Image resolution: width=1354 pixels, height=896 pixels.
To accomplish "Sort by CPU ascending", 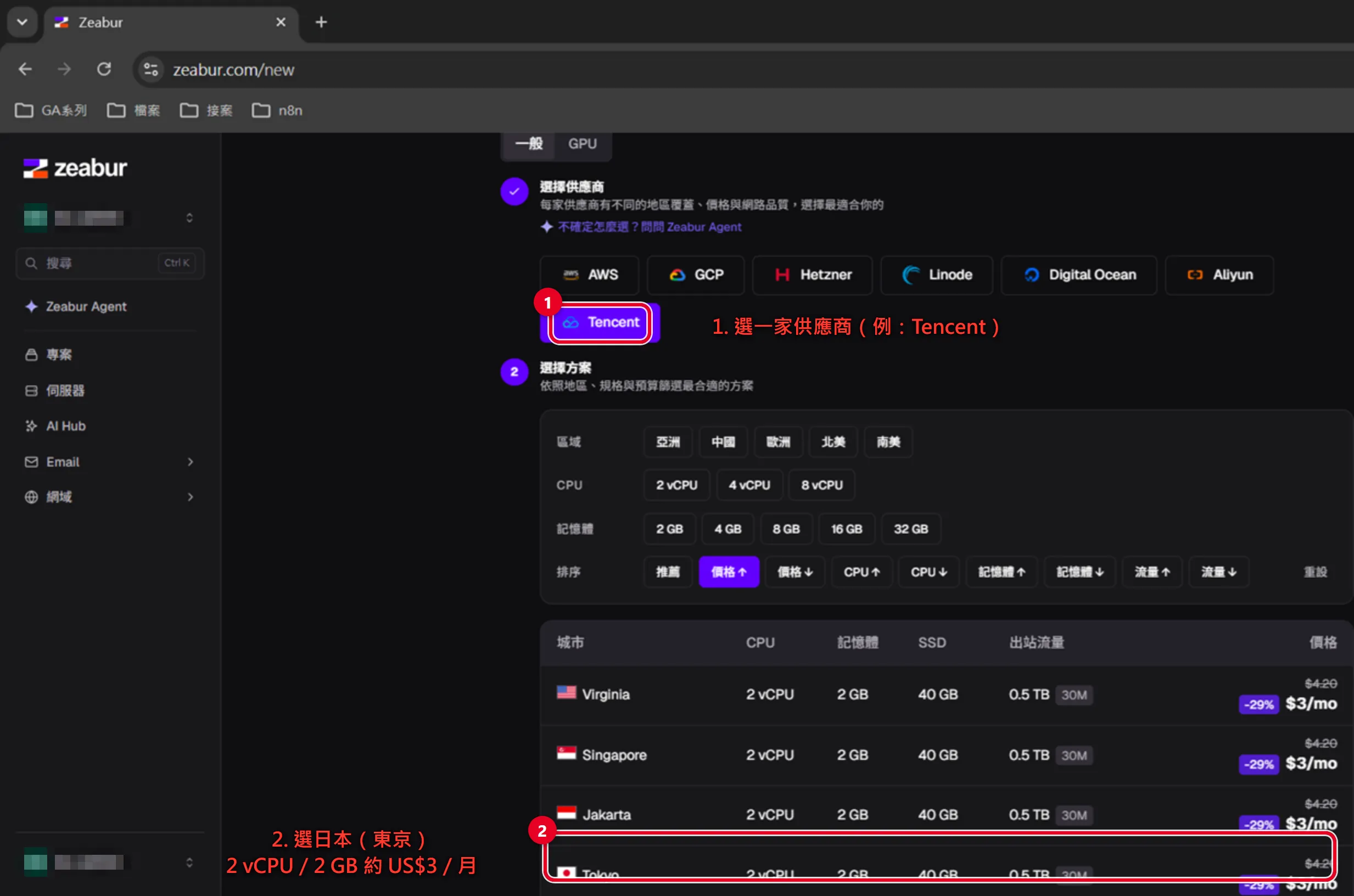I will tap(861, 572).
